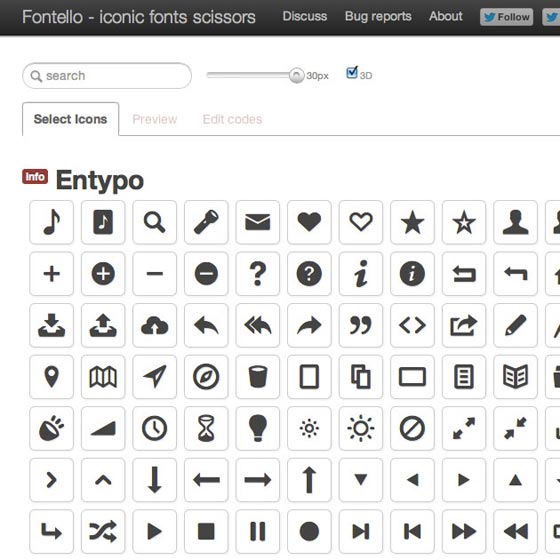Viewport: 560px width, 560px height.
Task: Select the compass icon
Action: pyautogui.click(x=206, y=377)
